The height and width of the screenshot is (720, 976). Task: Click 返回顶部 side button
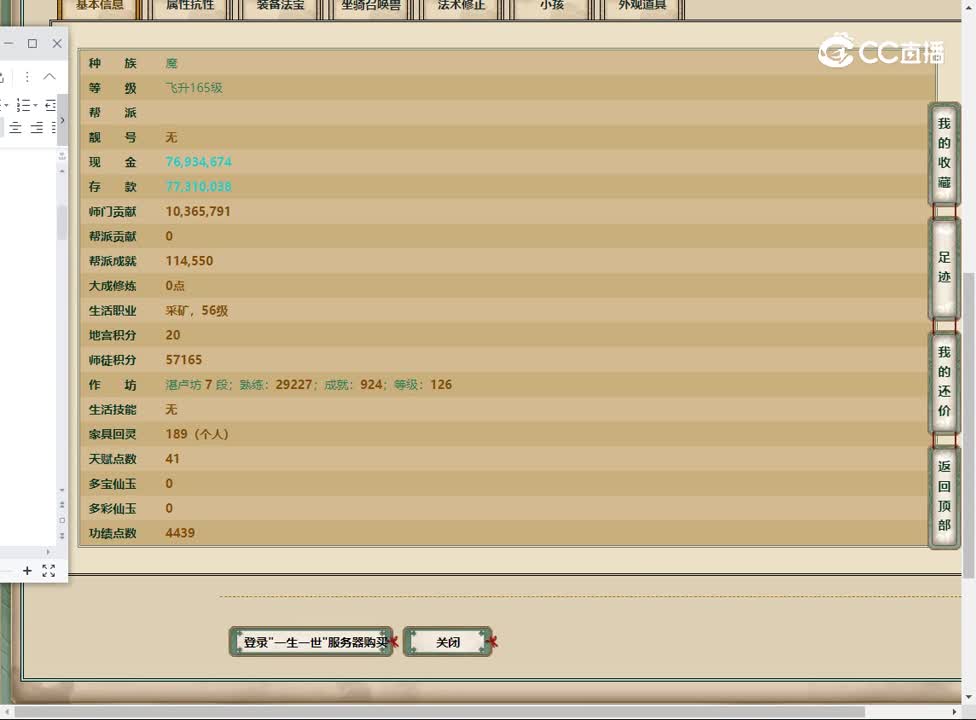(x=944, y=497)
